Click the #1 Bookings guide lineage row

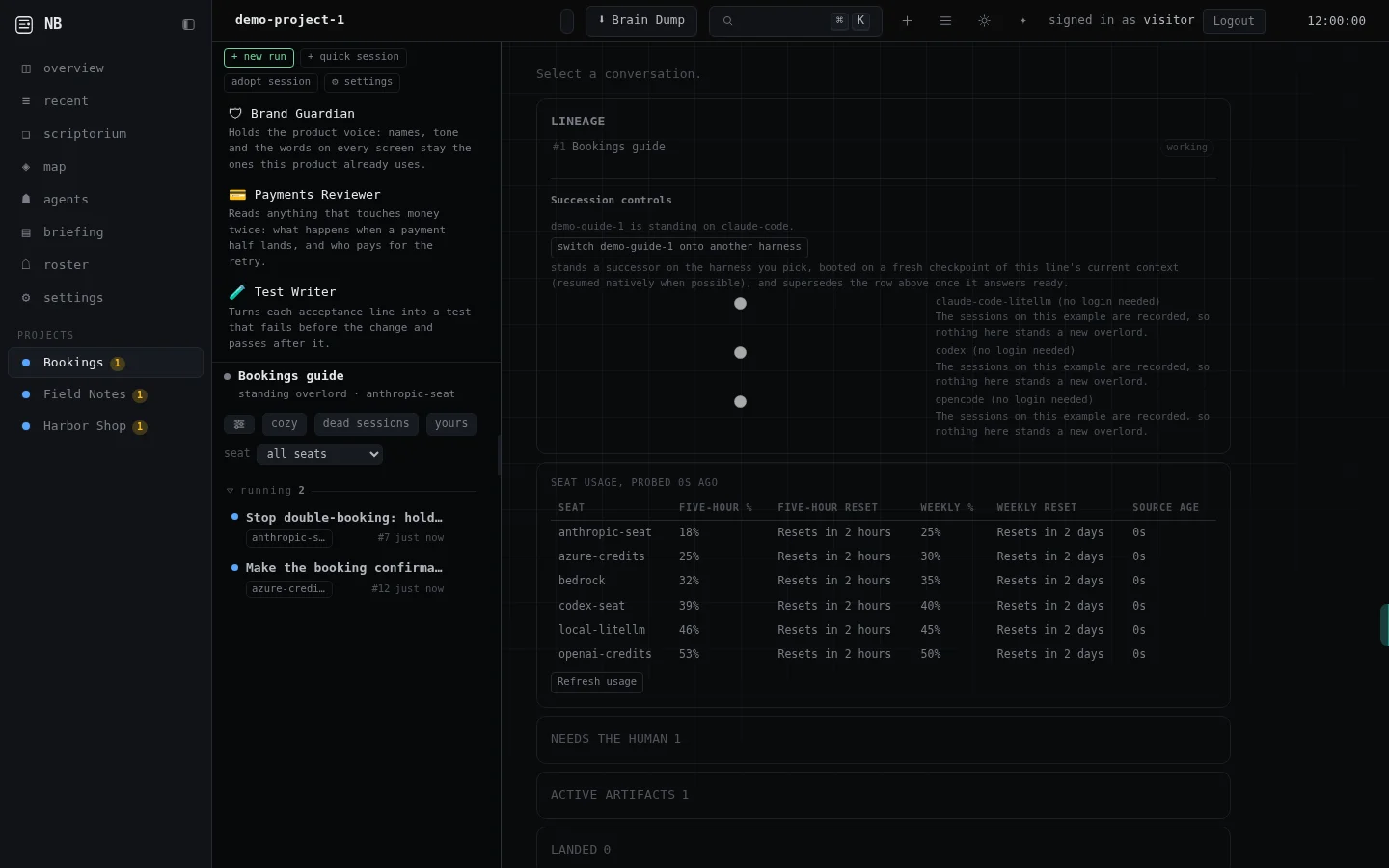pos(883,148)
